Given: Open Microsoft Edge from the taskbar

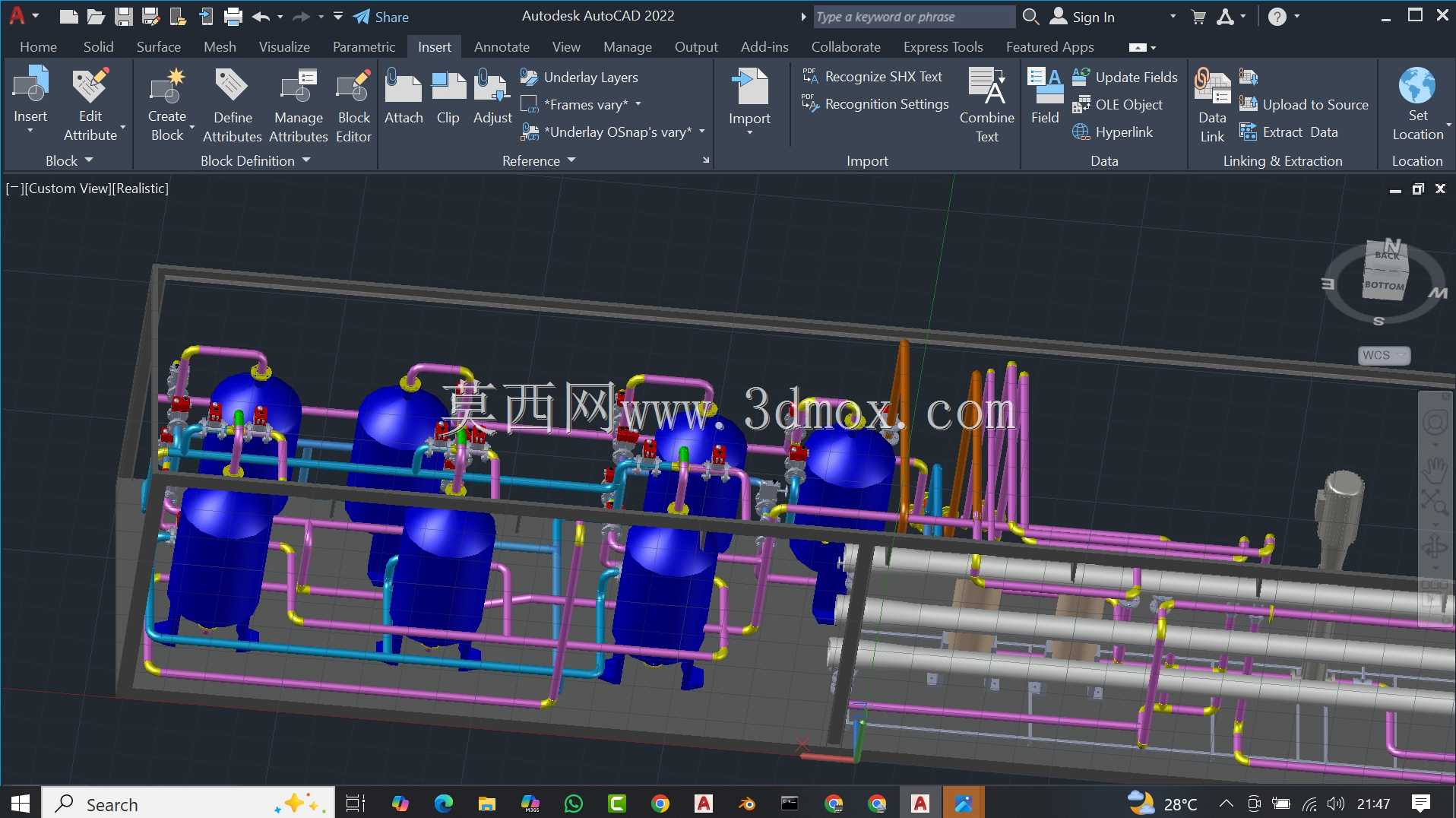Looking at the screenshot, I should [x=443, y=804].
